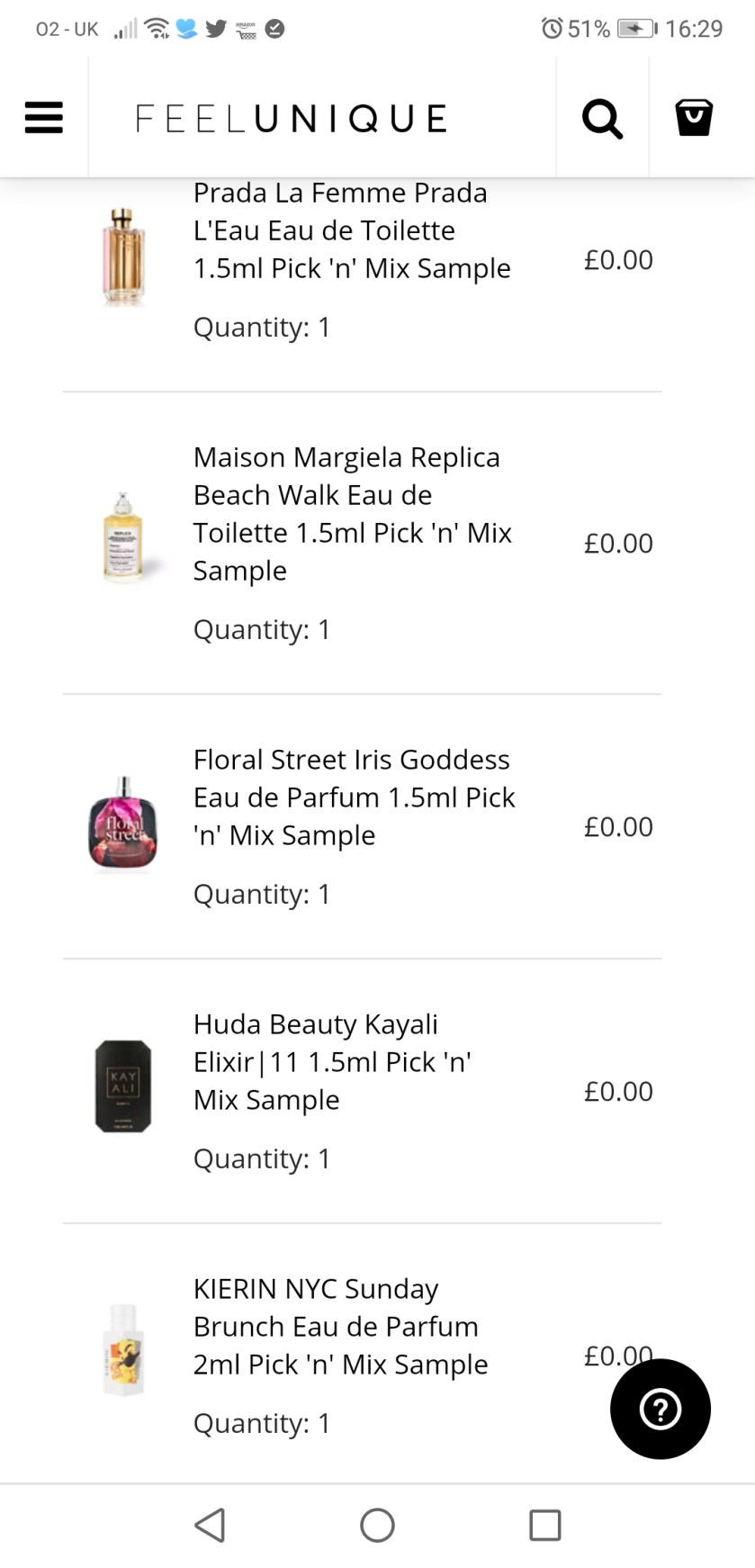
Task: Tap the Feelunique logo in header
Action: click(x=291, y=119)
